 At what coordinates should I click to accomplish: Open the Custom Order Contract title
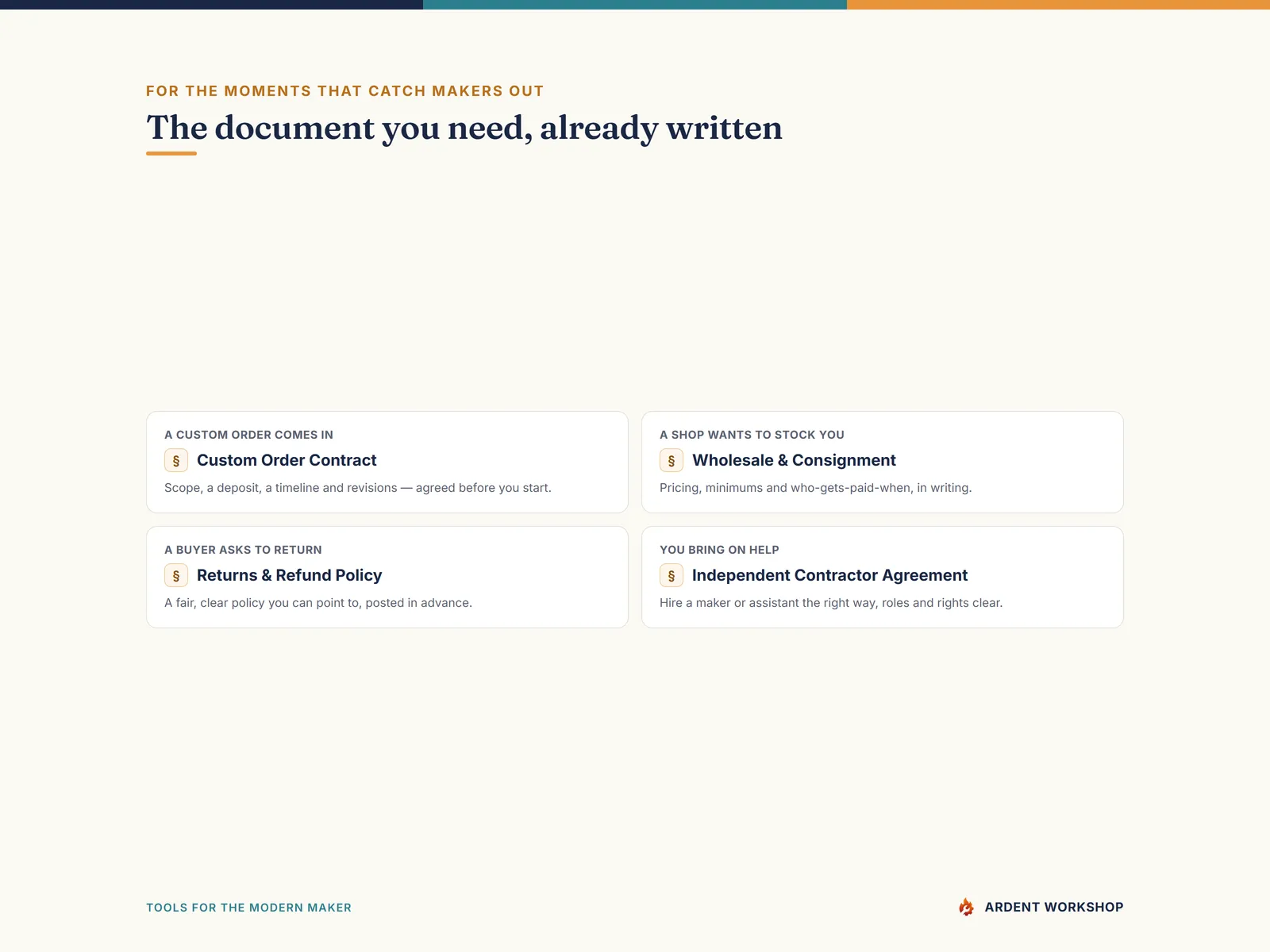click(287, 460)
